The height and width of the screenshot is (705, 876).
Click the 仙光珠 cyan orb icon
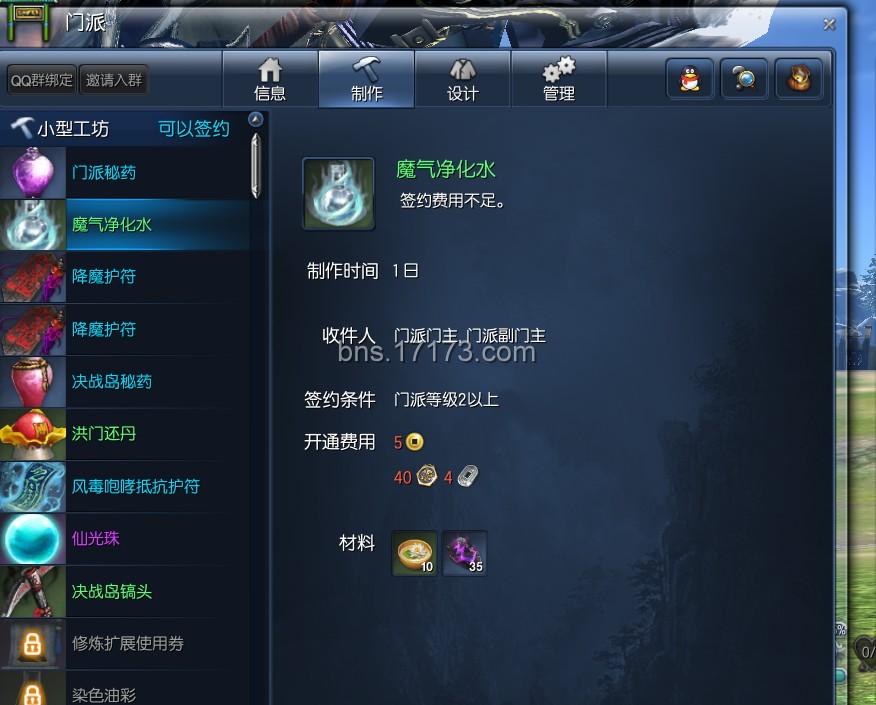coord(33,539)
